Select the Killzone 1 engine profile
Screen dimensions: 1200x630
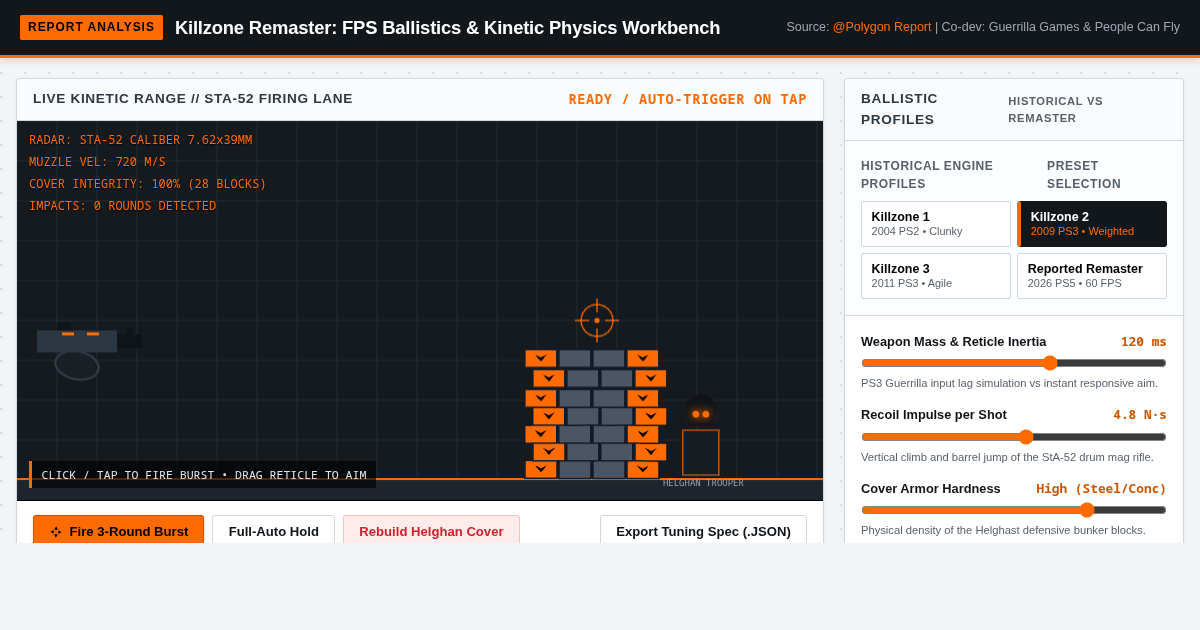[x=935, y=224]
